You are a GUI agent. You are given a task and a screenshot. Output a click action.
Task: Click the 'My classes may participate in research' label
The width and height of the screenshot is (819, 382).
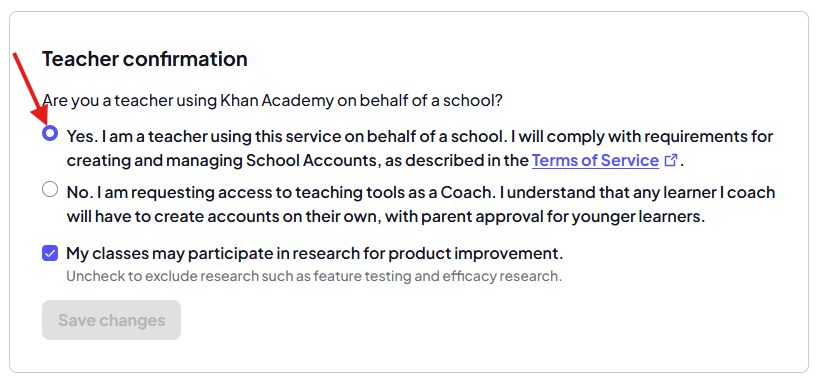315,254
